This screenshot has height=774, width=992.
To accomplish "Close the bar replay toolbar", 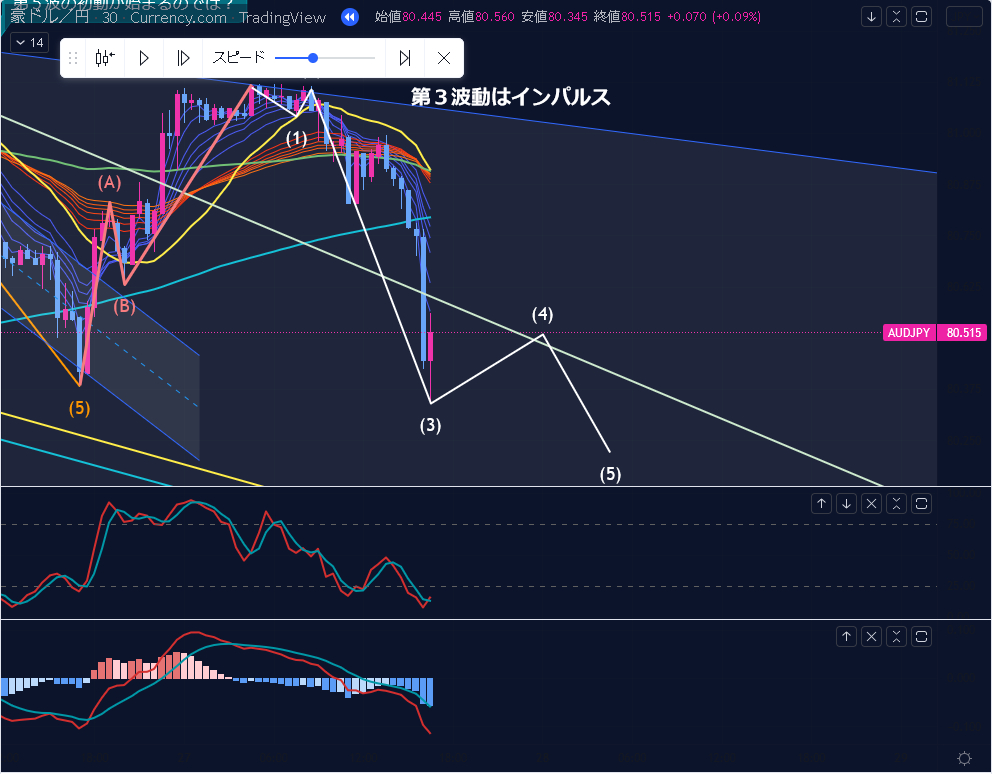I will coord(444,58).
